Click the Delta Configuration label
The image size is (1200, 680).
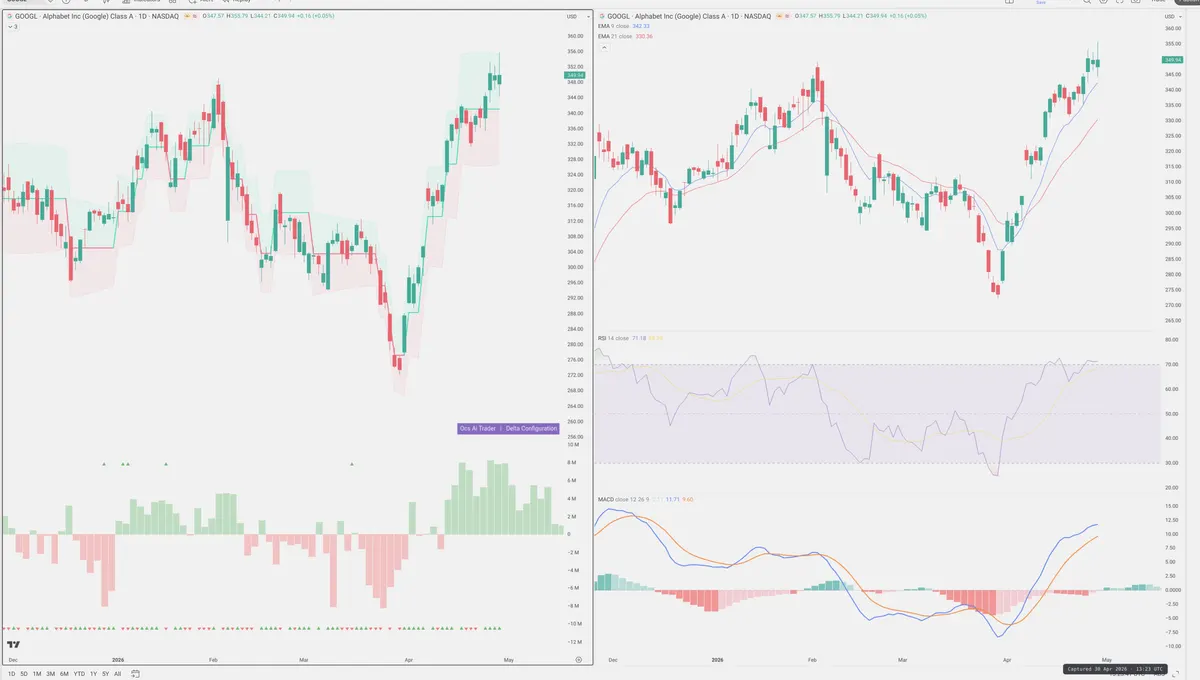(531, 428)
